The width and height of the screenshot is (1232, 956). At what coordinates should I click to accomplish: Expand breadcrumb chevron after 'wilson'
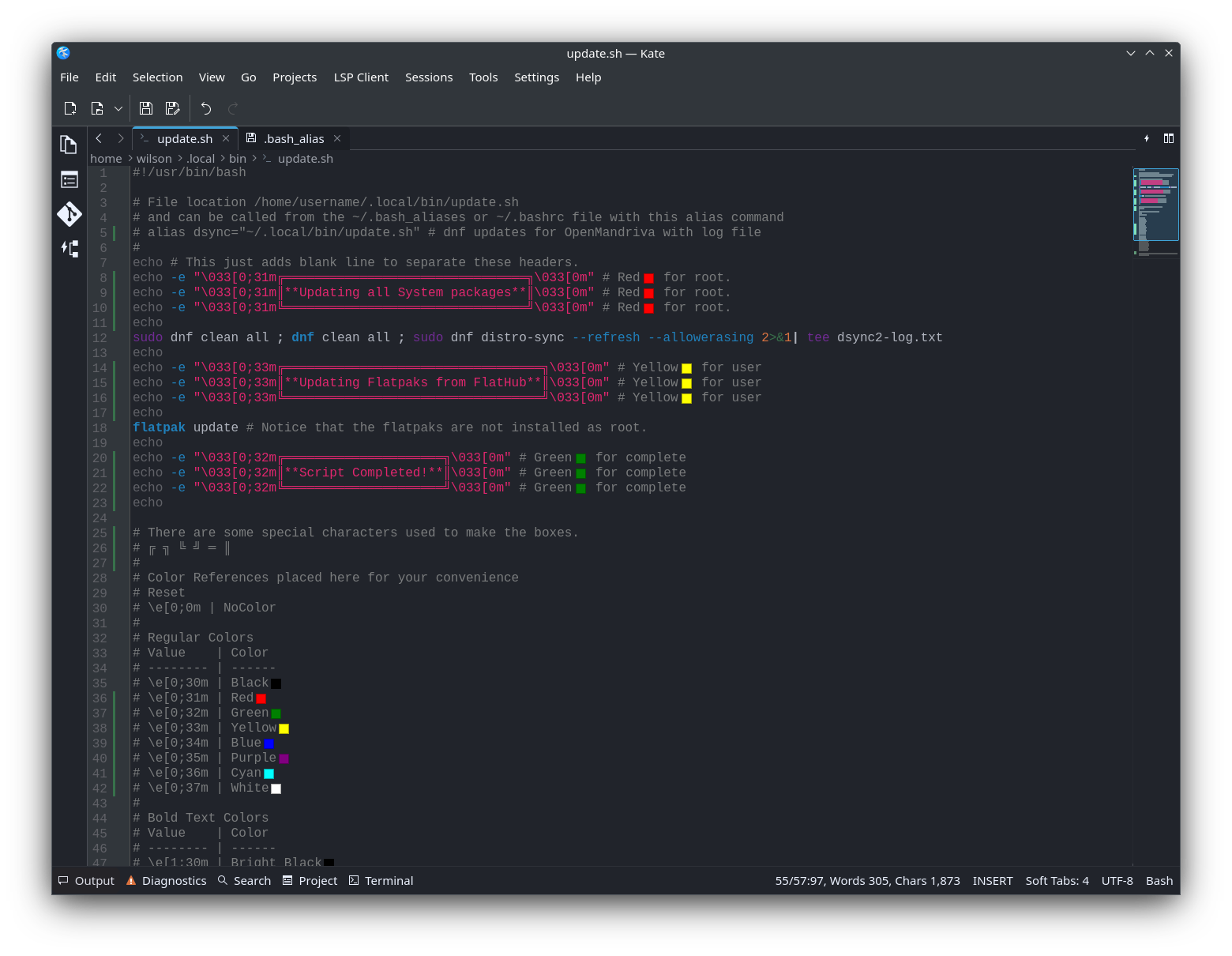point(179,159)
